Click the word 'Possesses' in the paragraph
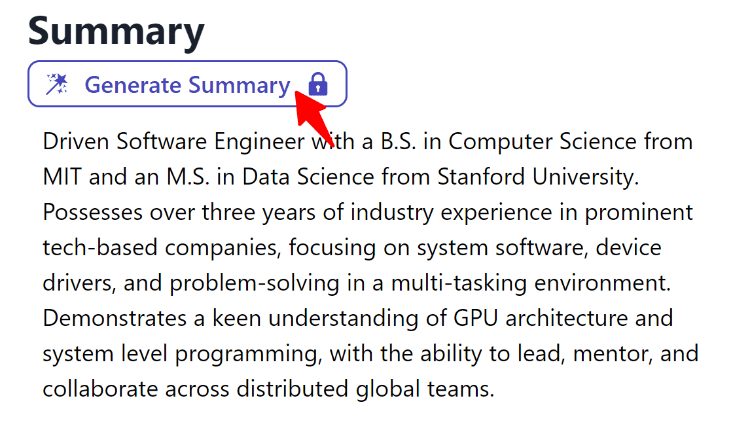The width and height of the screenshot is (750, 424). coord(93,212)
